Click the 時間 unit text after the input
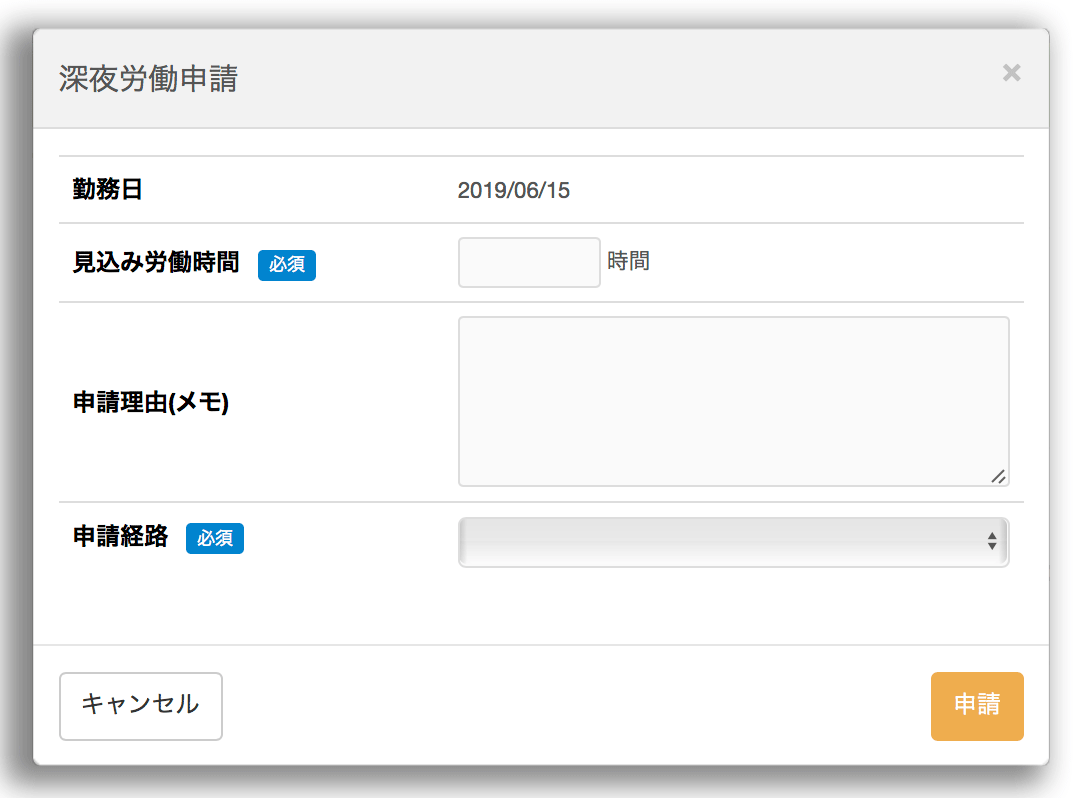The image size is (1083, 798). tap(629, 262)
